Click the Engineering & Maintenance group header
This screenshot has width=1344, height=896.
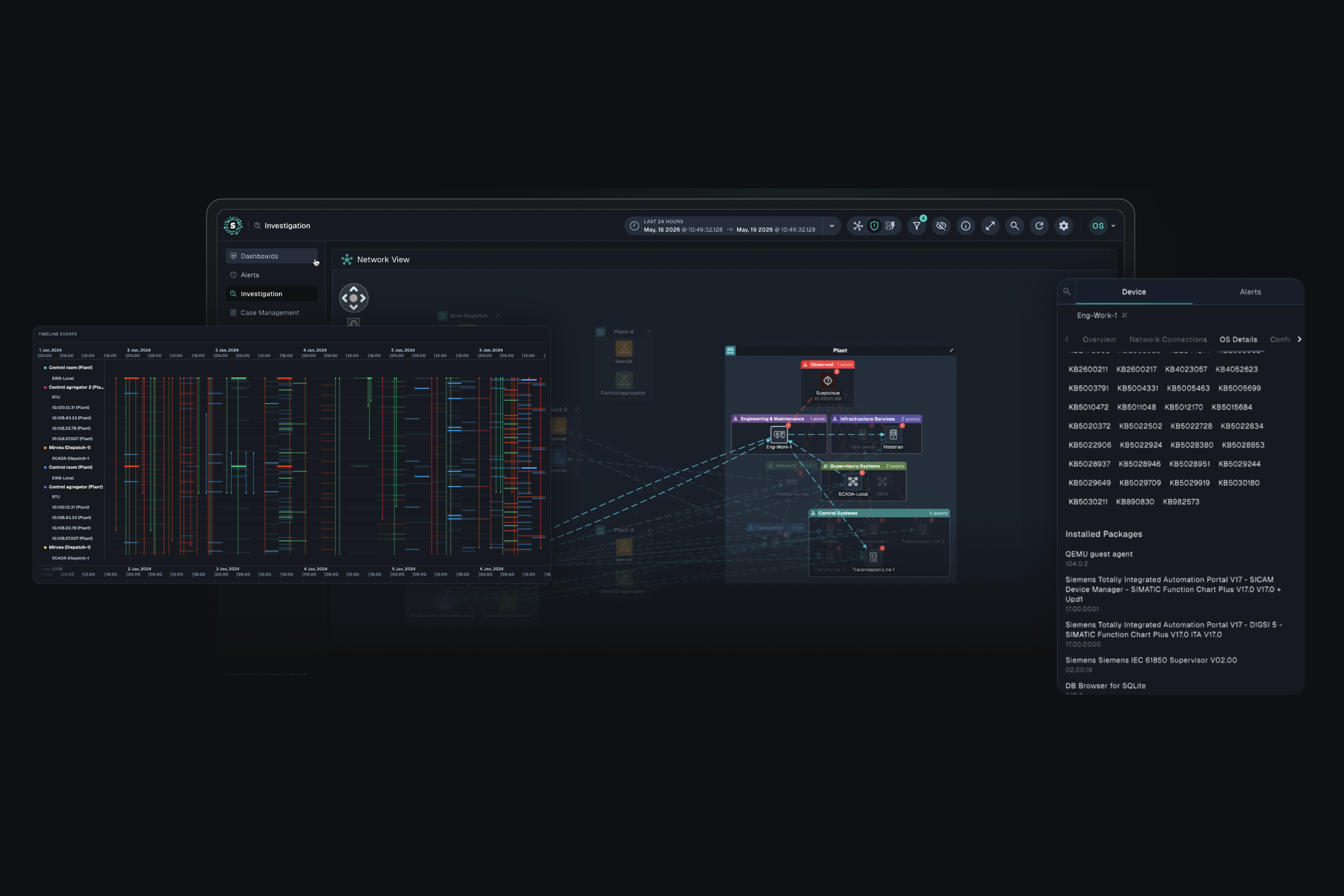click(x=779, y=419)
